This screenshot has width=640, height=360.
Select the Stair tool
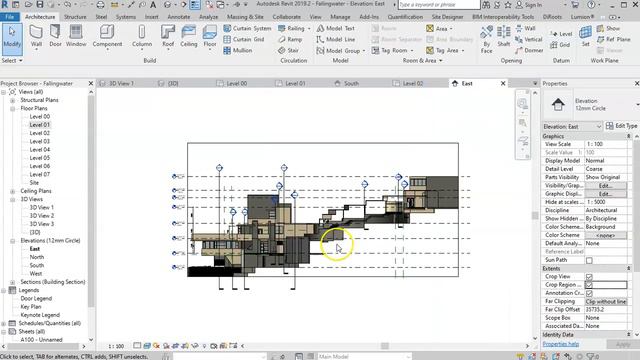(x=288, y=51)
